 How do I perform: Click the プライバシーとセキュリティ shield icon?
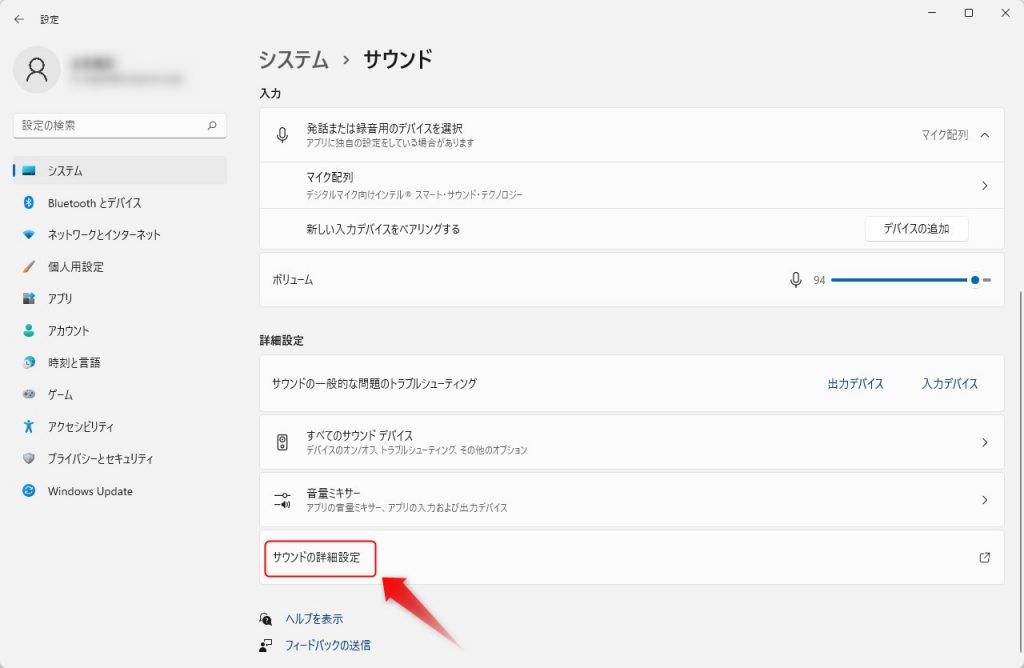pyautogui.click(x=29, y=458)
